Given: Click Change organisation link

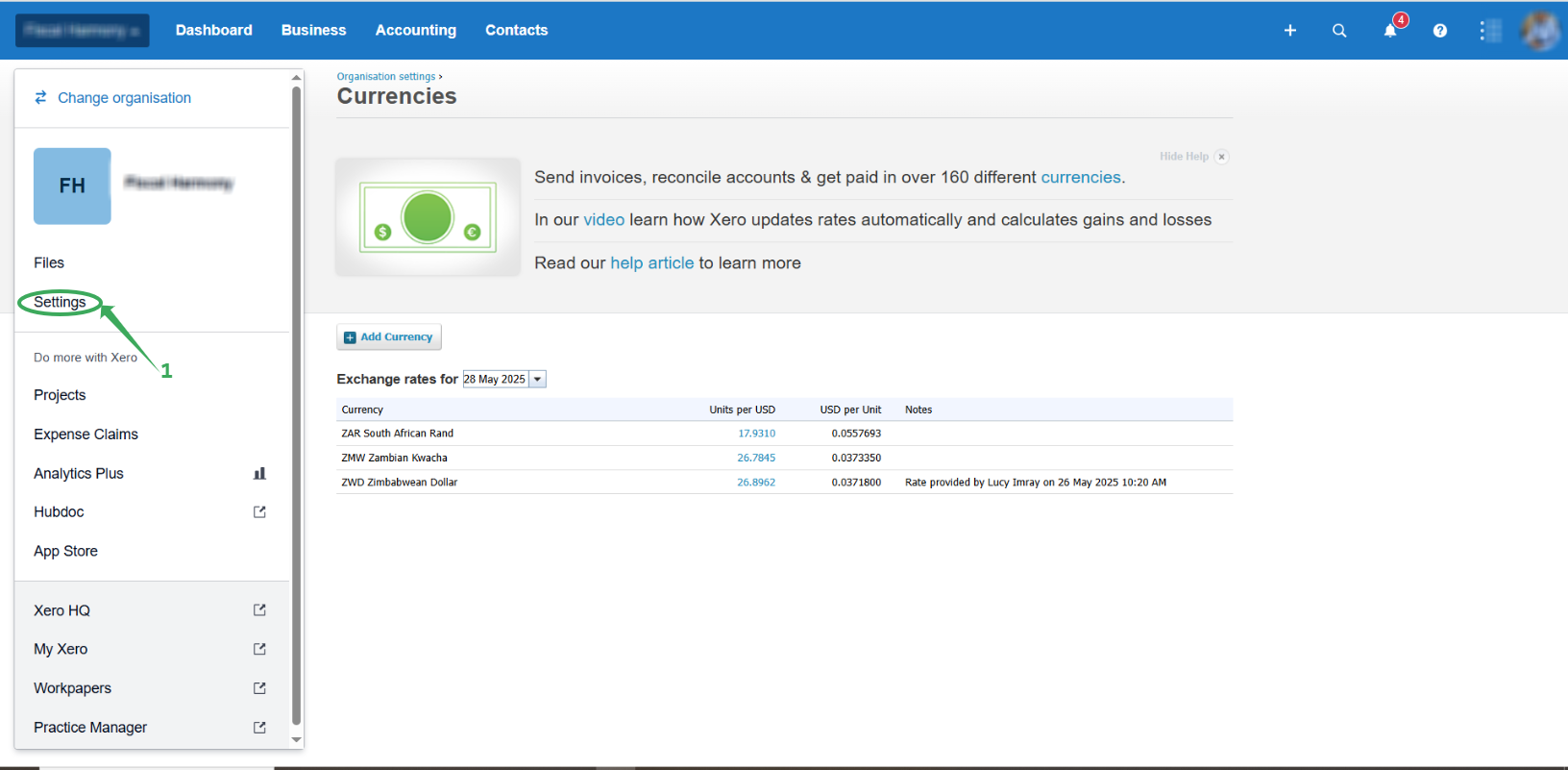Looking at the screenshot, I should (124, 98).
